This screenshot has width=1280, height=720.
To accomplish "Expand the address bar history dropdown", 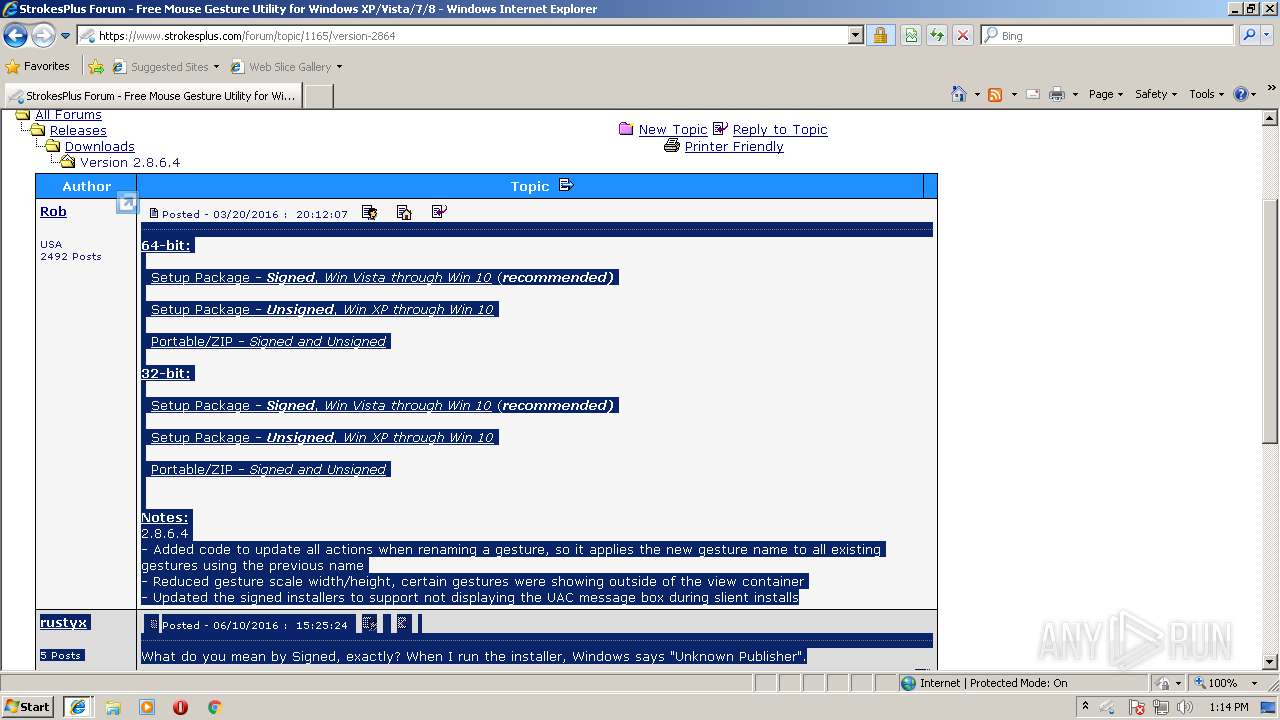I will (855, 36).
